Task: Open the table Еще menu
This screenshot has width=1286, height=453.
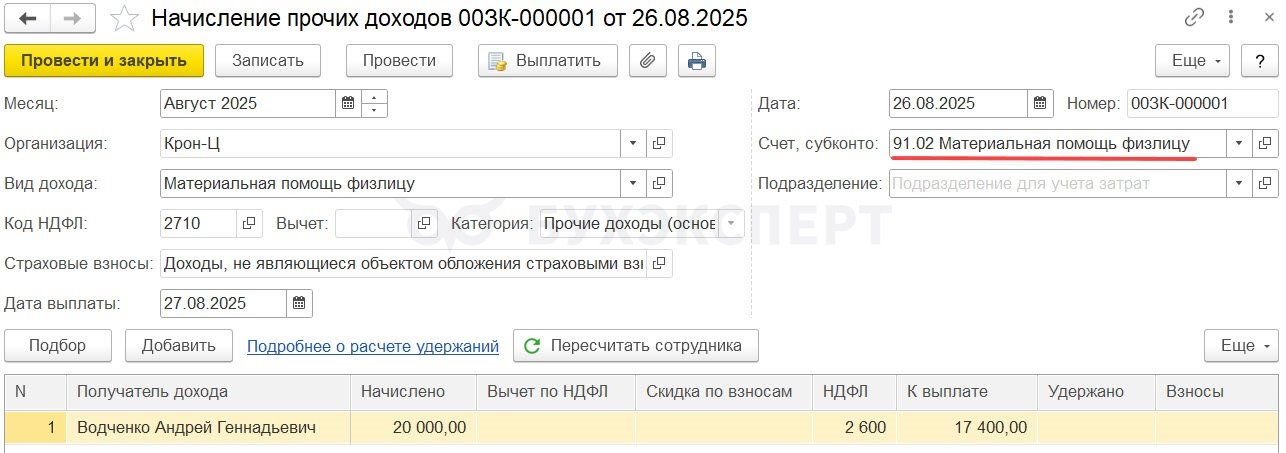Action: click(x=1242, y=345)
